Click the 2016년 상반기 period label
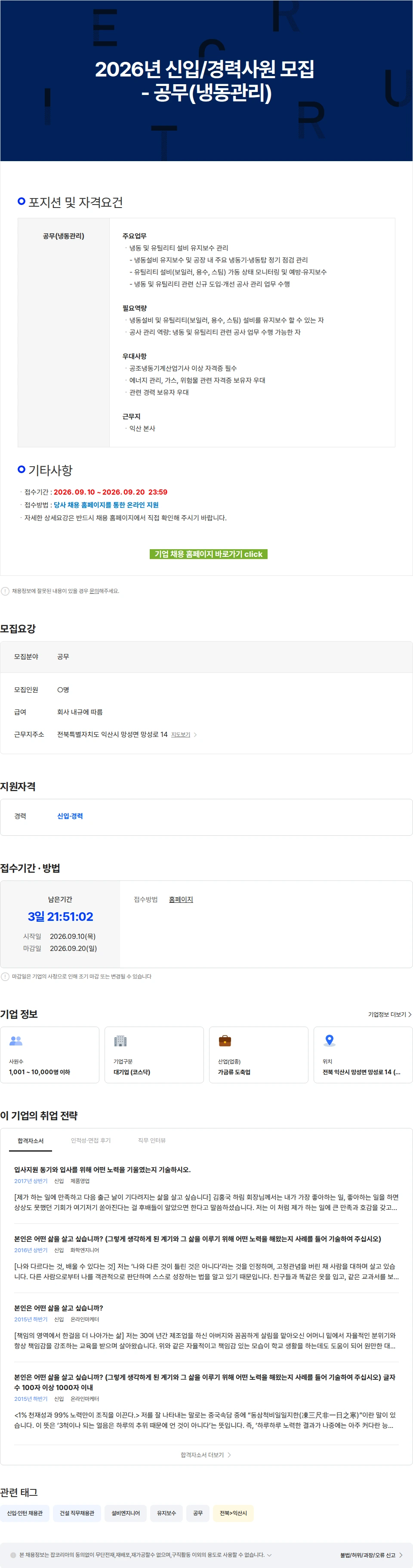 pyautogui.click(x=31, y=1250)
